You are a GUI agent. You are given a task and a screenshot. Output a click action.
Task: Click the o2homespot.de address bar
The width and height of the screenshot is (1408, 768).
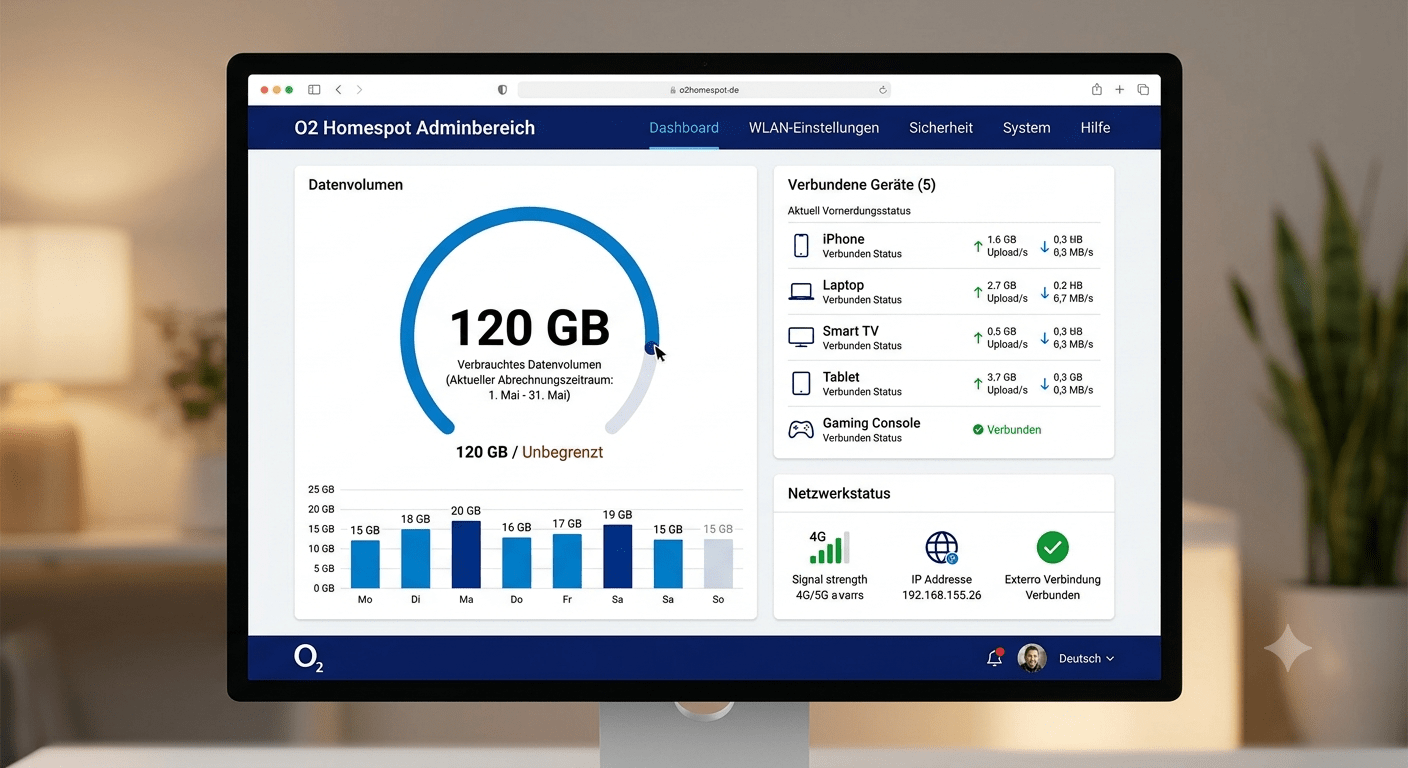tap(704, 90)
